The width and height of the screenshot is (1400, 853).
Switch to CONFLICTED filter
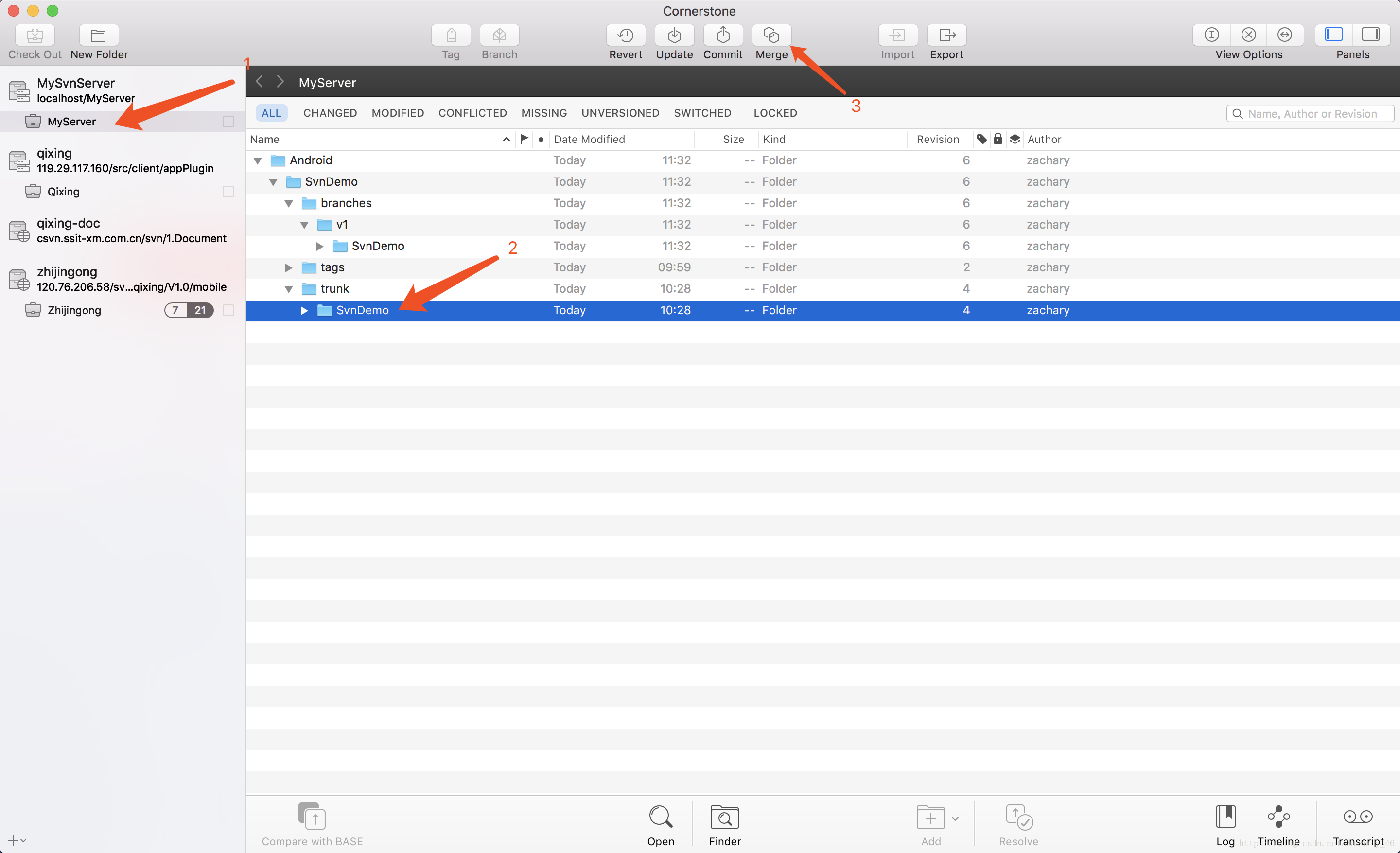tap(472, 113)
